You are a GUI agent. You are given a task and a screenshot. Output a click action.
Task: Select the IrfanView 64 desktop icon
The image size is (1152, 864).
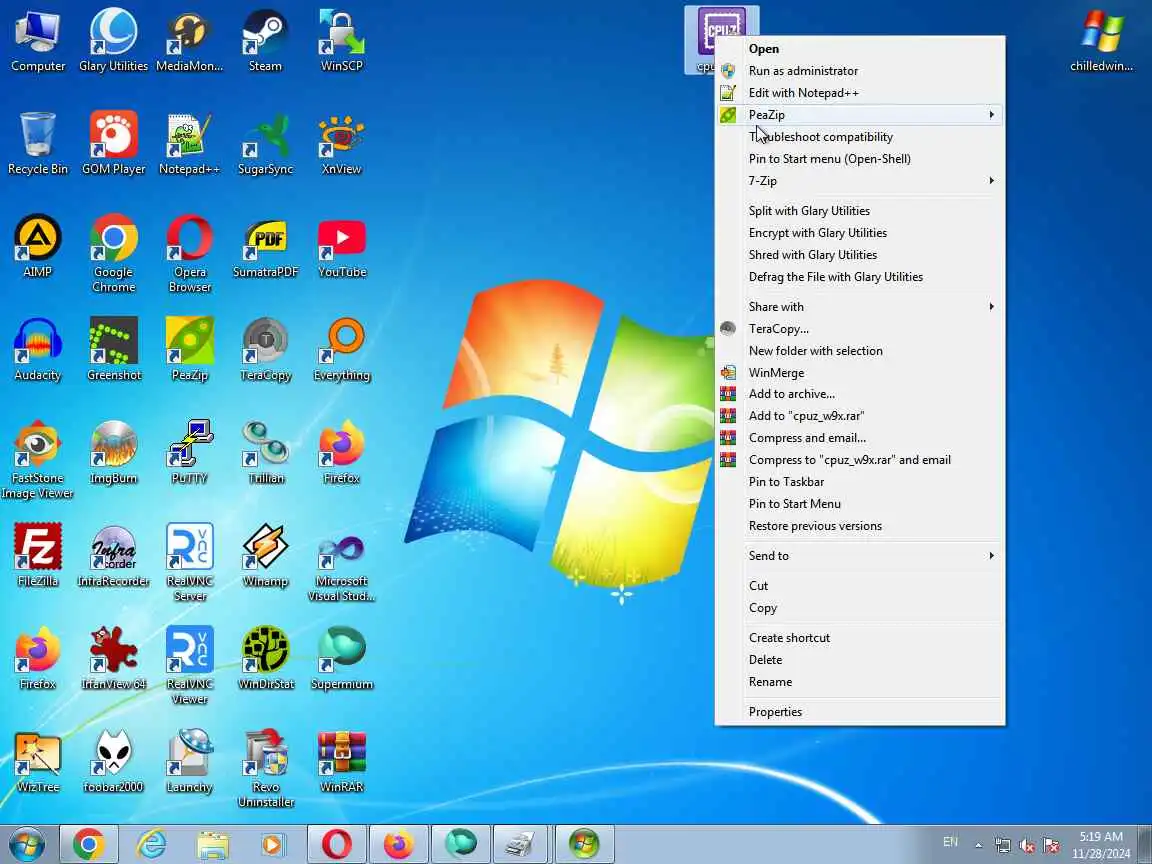point(113,658)
